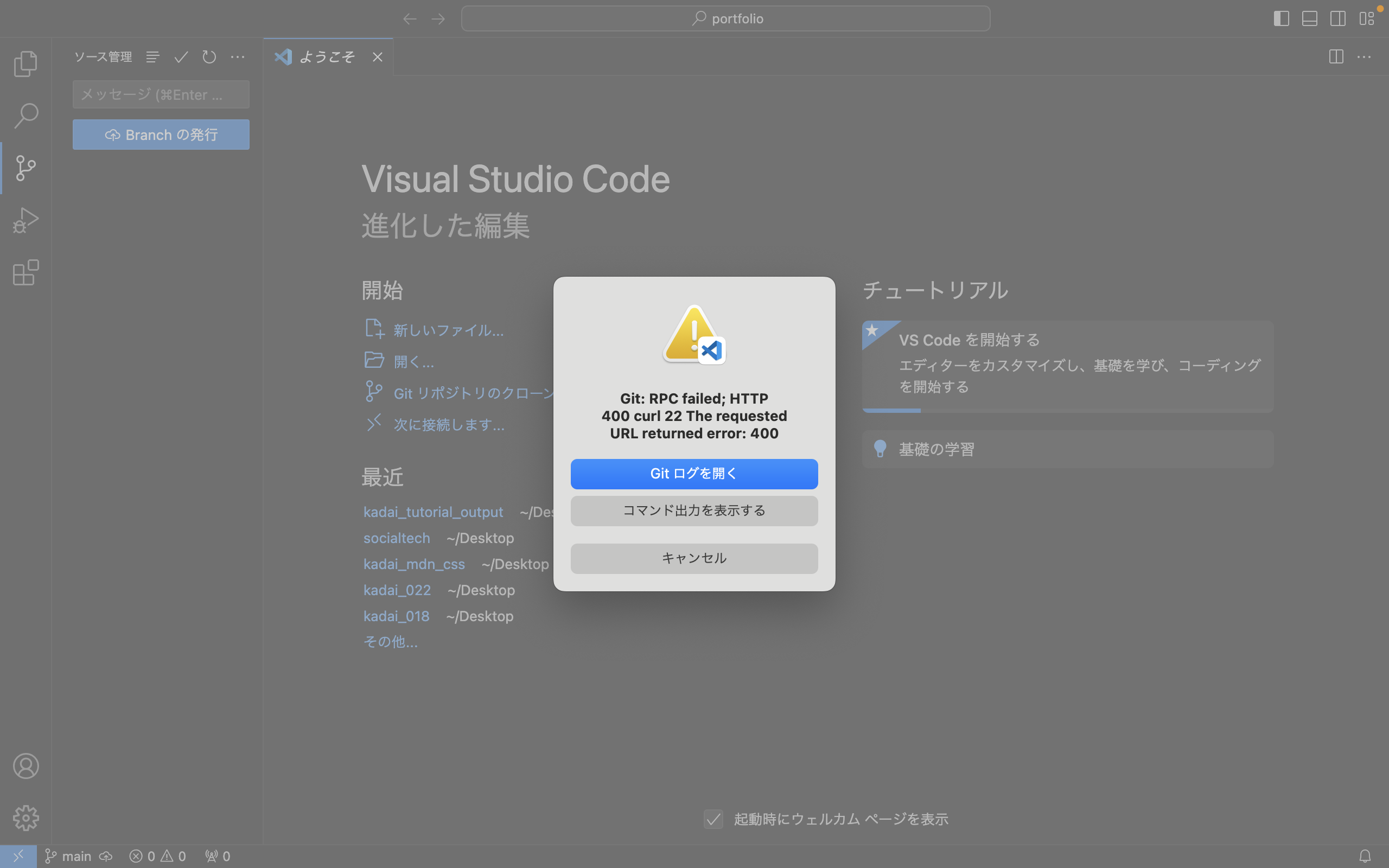Image resolution: width=1389 pixels, height=868 pixels.
Task: Open VS Code を開始する tutorial card
Action: [x=1068, y=366]
